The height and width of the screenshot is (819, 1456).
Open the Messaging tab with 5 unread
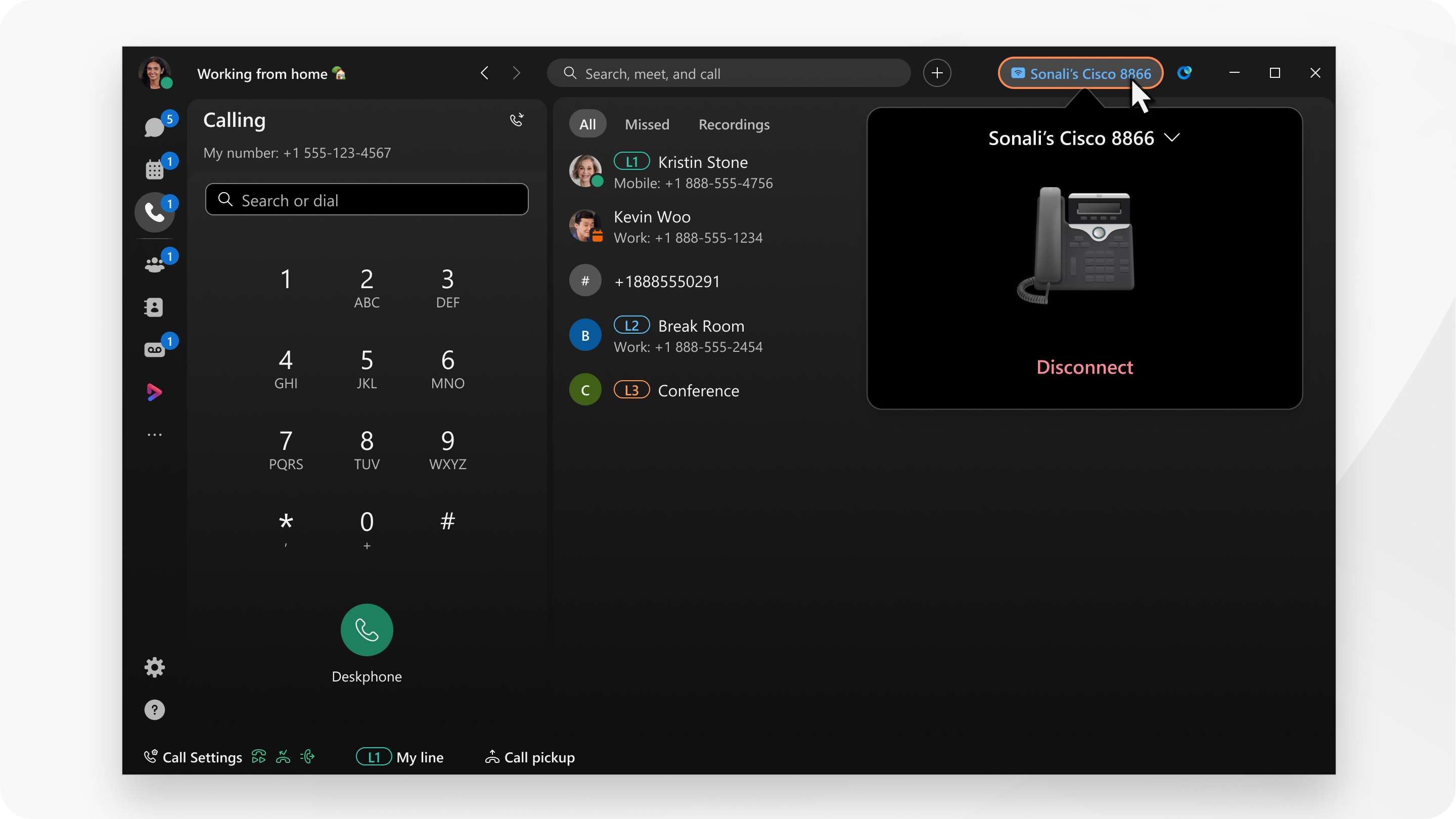(154, 127)
